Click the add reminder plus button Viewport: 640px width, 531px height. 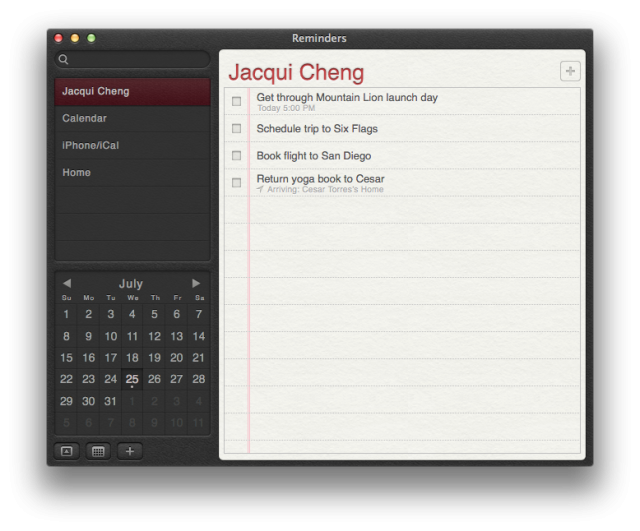570,71
